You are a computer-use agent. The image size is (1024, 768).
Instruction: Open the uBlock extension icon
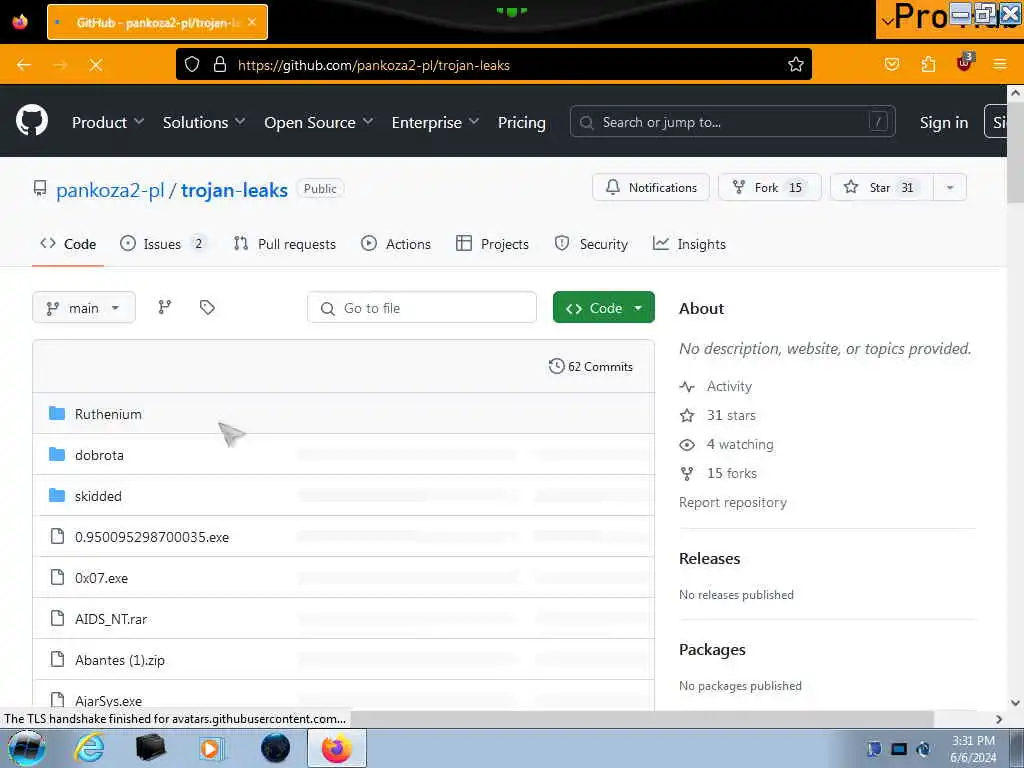965,63
